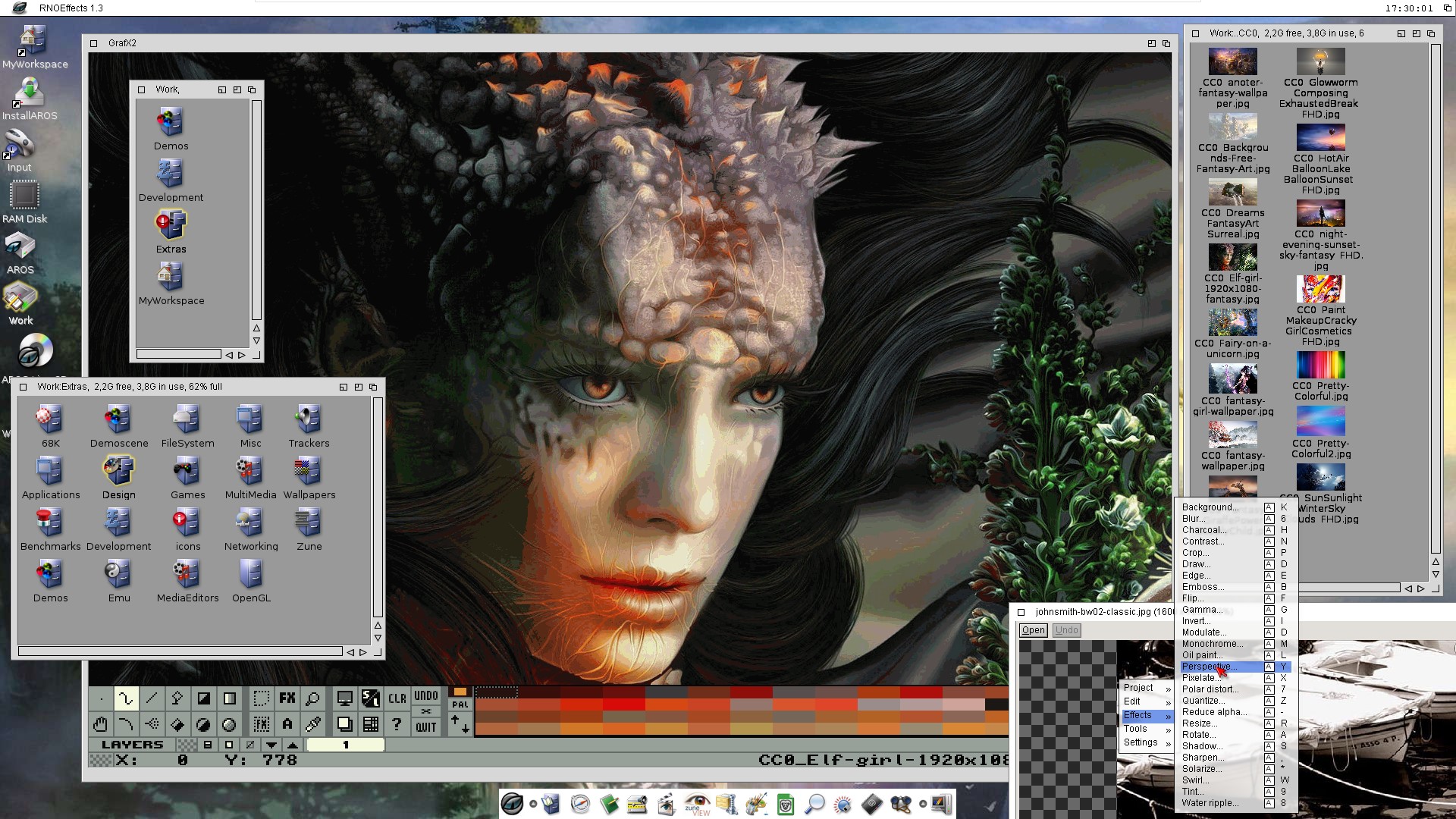Open CC0 Fairy-on-a-unicorn.jpg thumbnail
1456x819 pixels.
click(x=1232, y=334)
